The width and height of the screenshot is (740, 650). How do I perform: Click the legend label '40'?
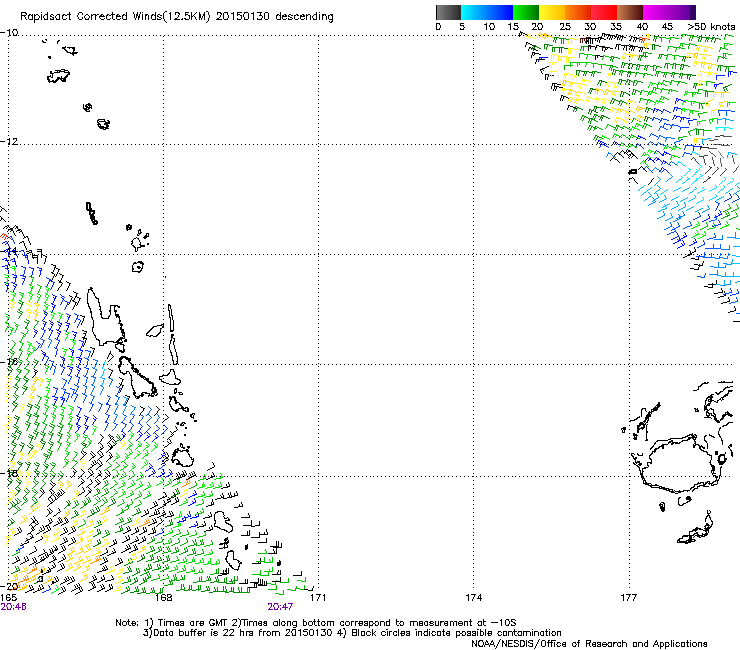[x=642, y=27]
